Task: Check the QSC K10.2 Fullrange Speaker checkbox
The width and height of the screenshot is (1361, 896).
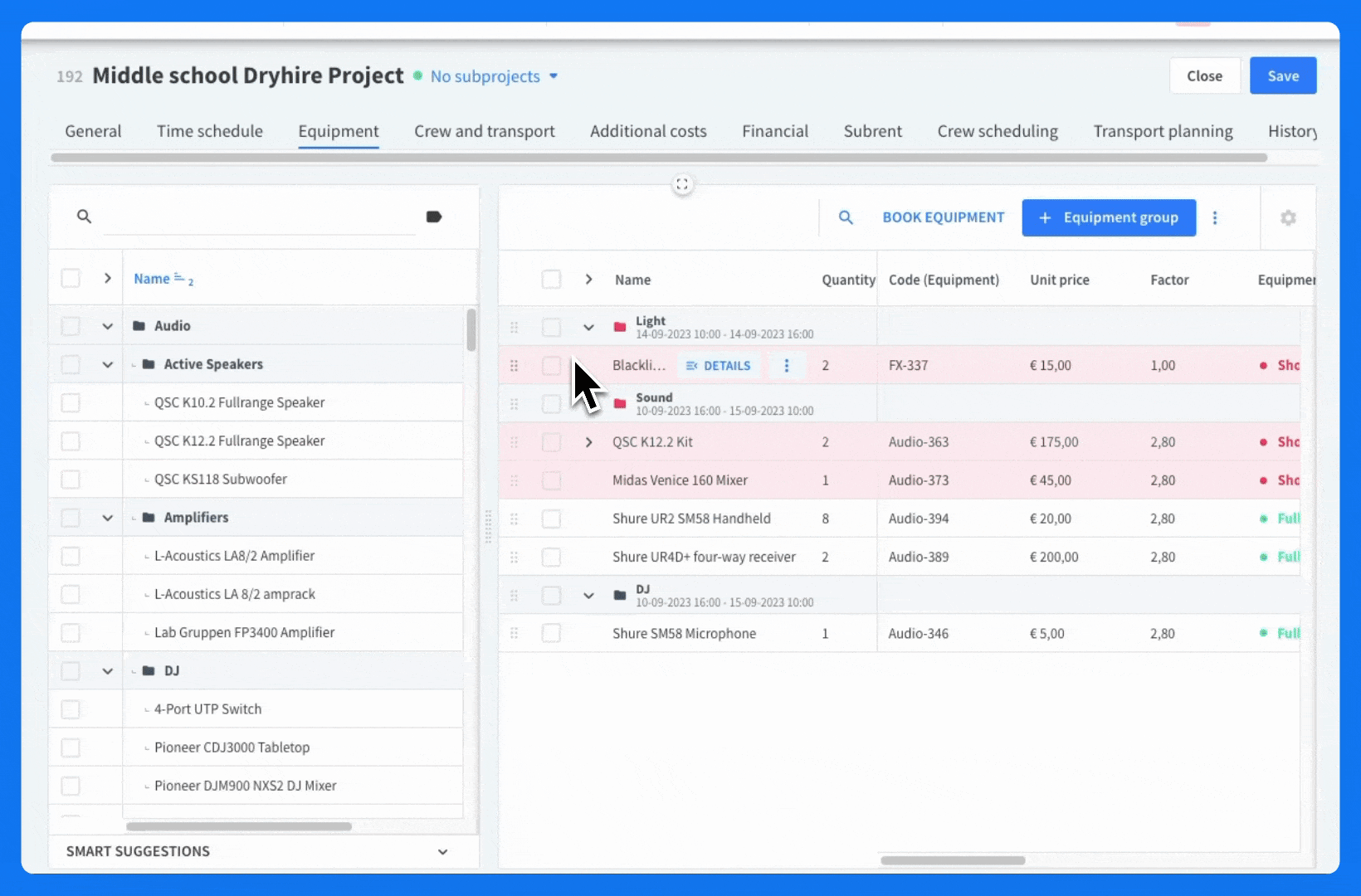Action: pos(71,402)
